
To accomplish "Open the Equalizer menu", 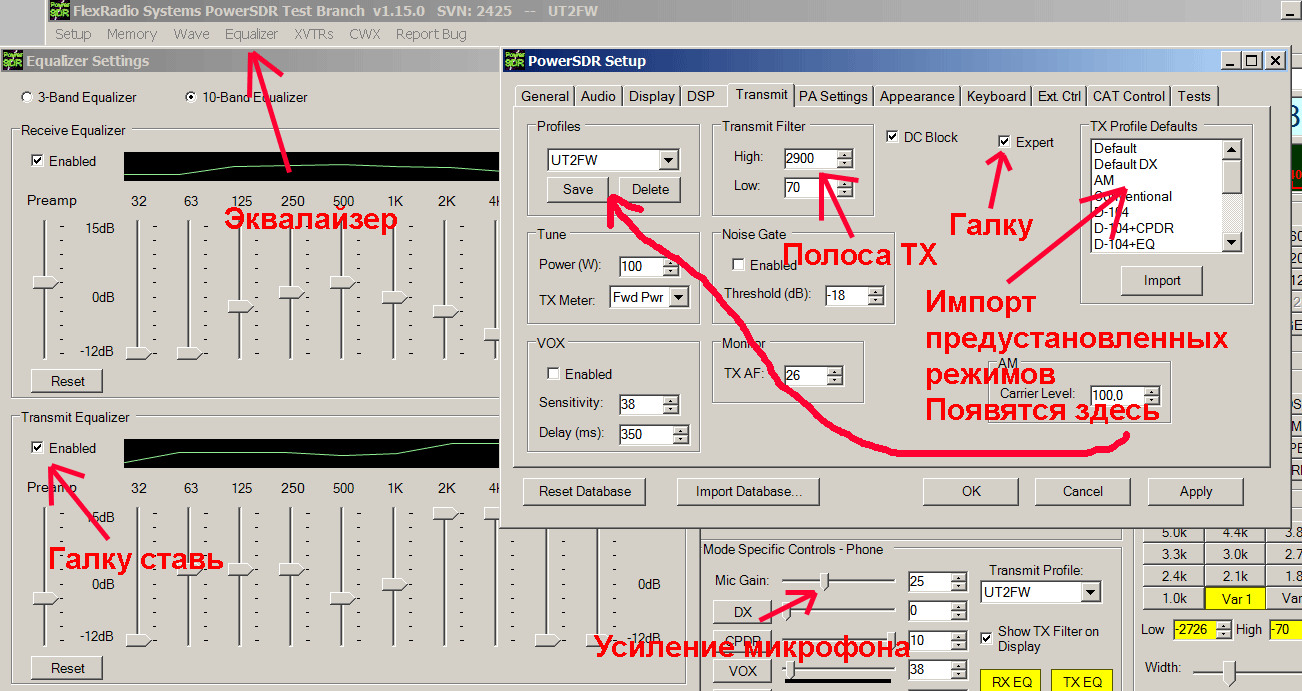I will 251,34.
